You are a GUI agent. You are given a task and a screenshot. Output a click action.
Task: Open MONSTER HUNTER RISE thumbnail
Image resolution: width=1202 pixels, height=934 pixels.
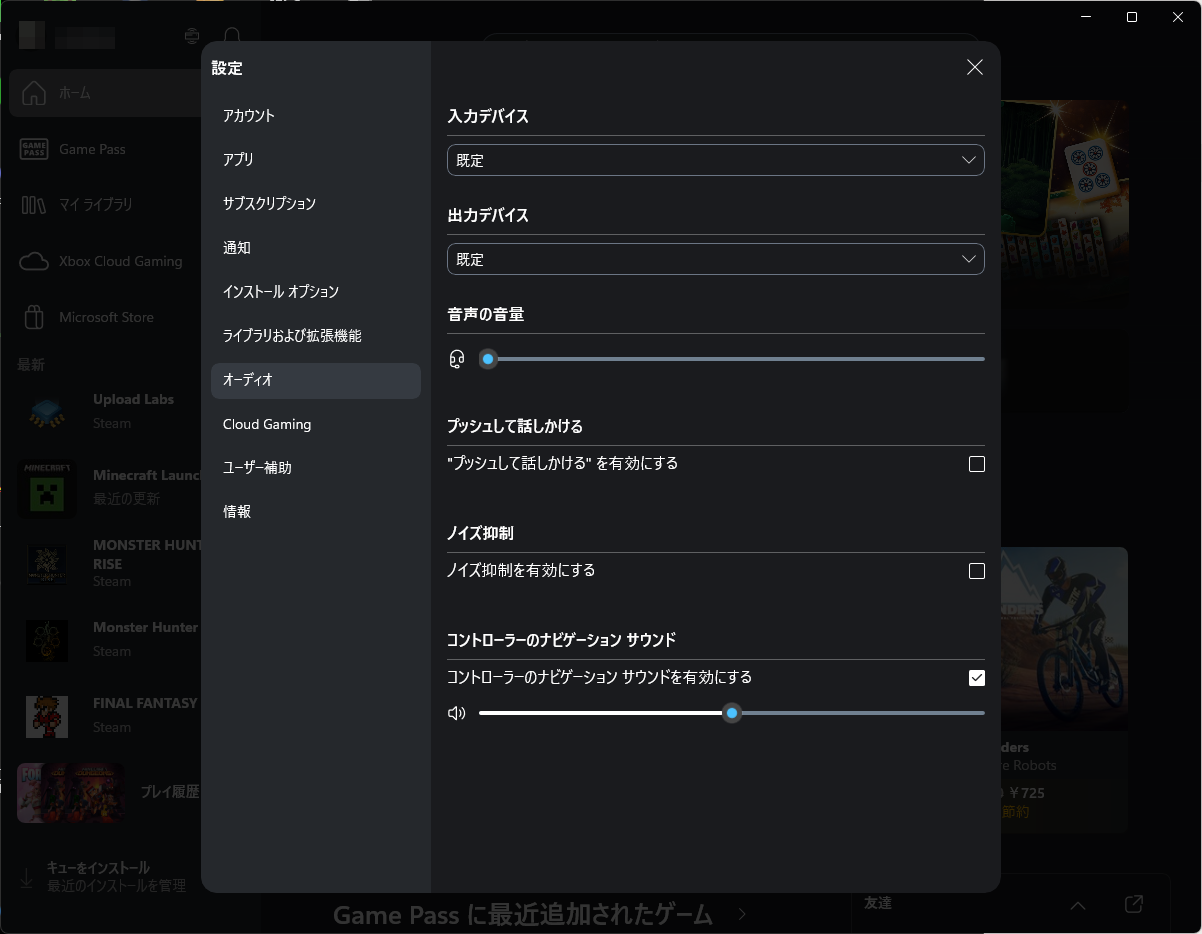coord(47,564)
